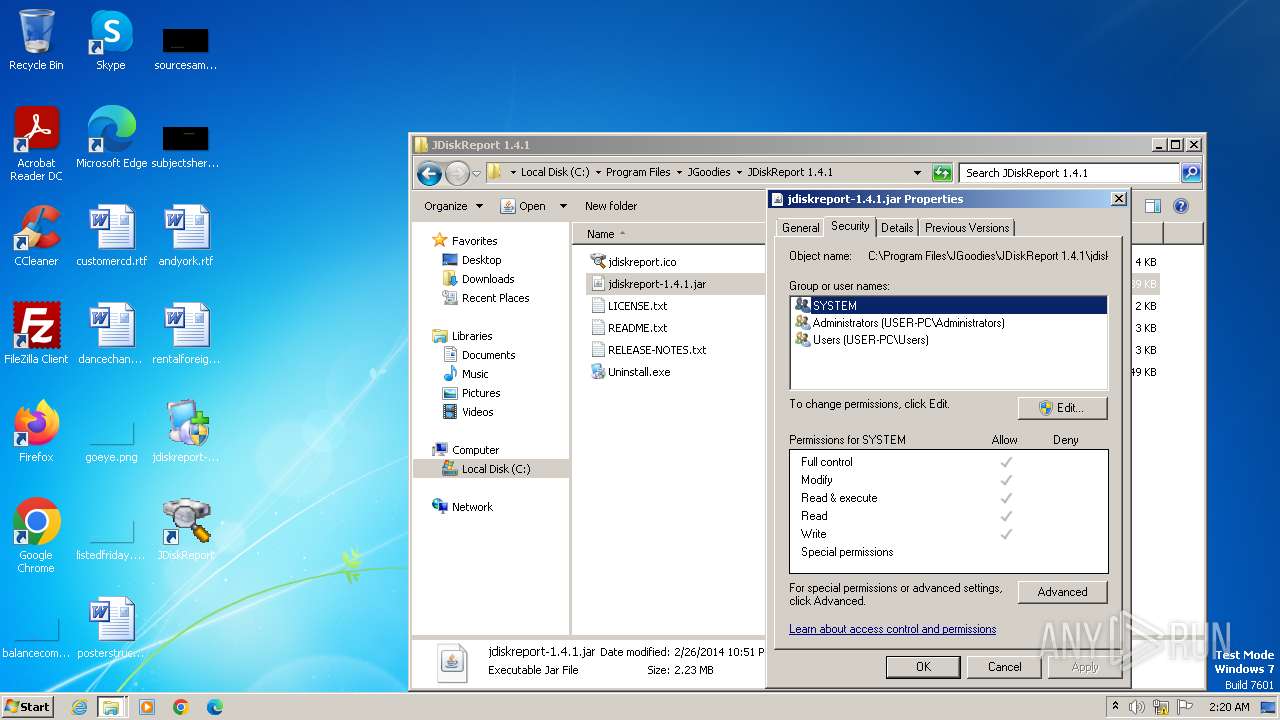Viewport: 1280px width, 720px height.
Task: Click OK in Properties dialog
Action: (923, 667)
